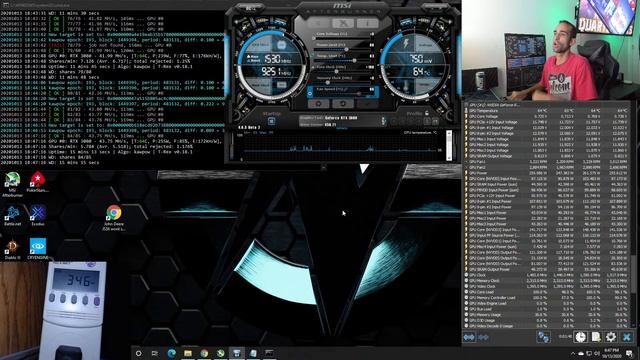The height and width of the screenshot is (360, 640).
Task: Click HWiNFO expand-columns double arrow button
Action: click(469, 337)
